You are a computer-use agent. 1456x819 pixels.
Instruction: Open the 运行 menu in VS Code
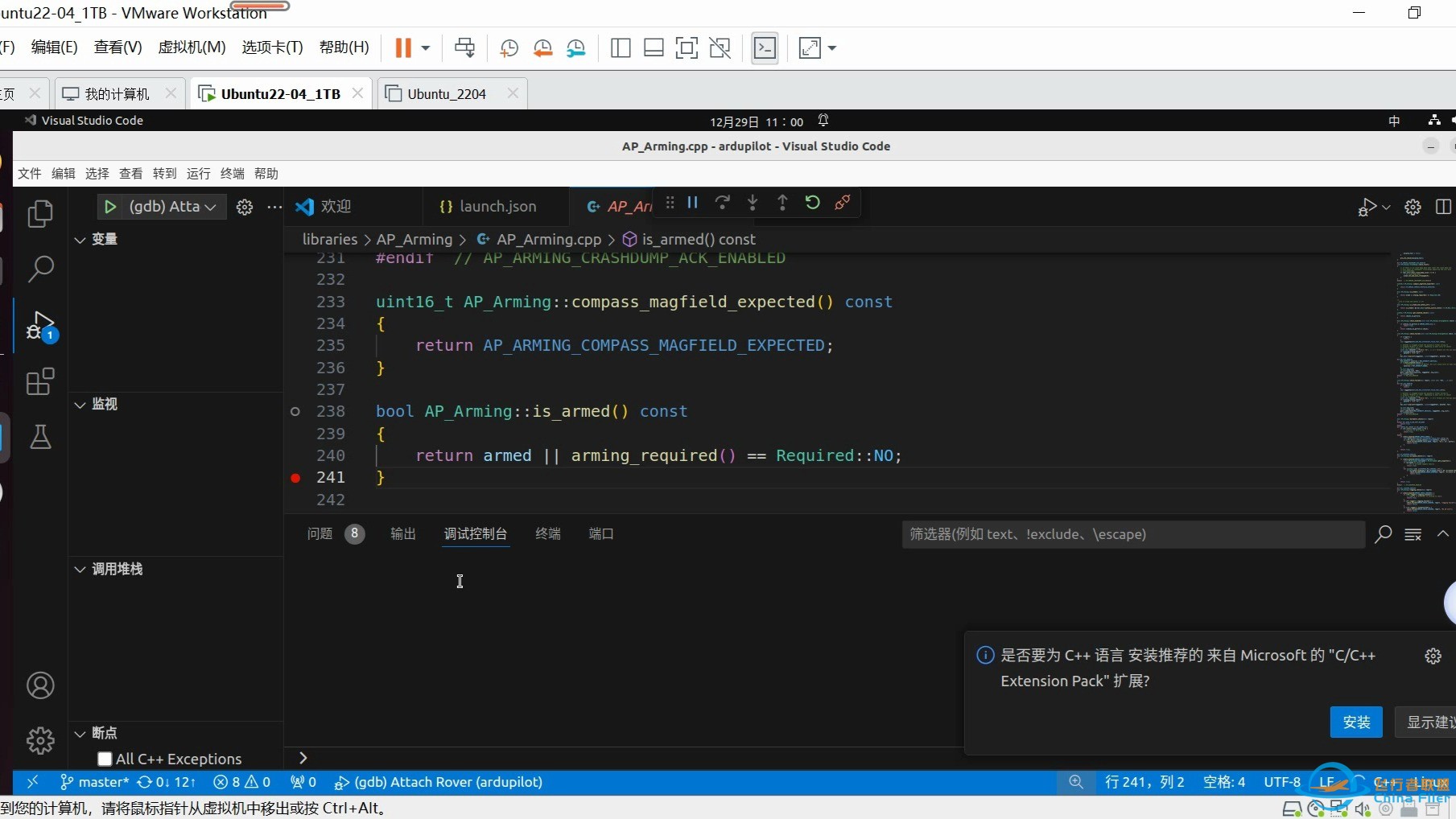click(x=199, y=174)
